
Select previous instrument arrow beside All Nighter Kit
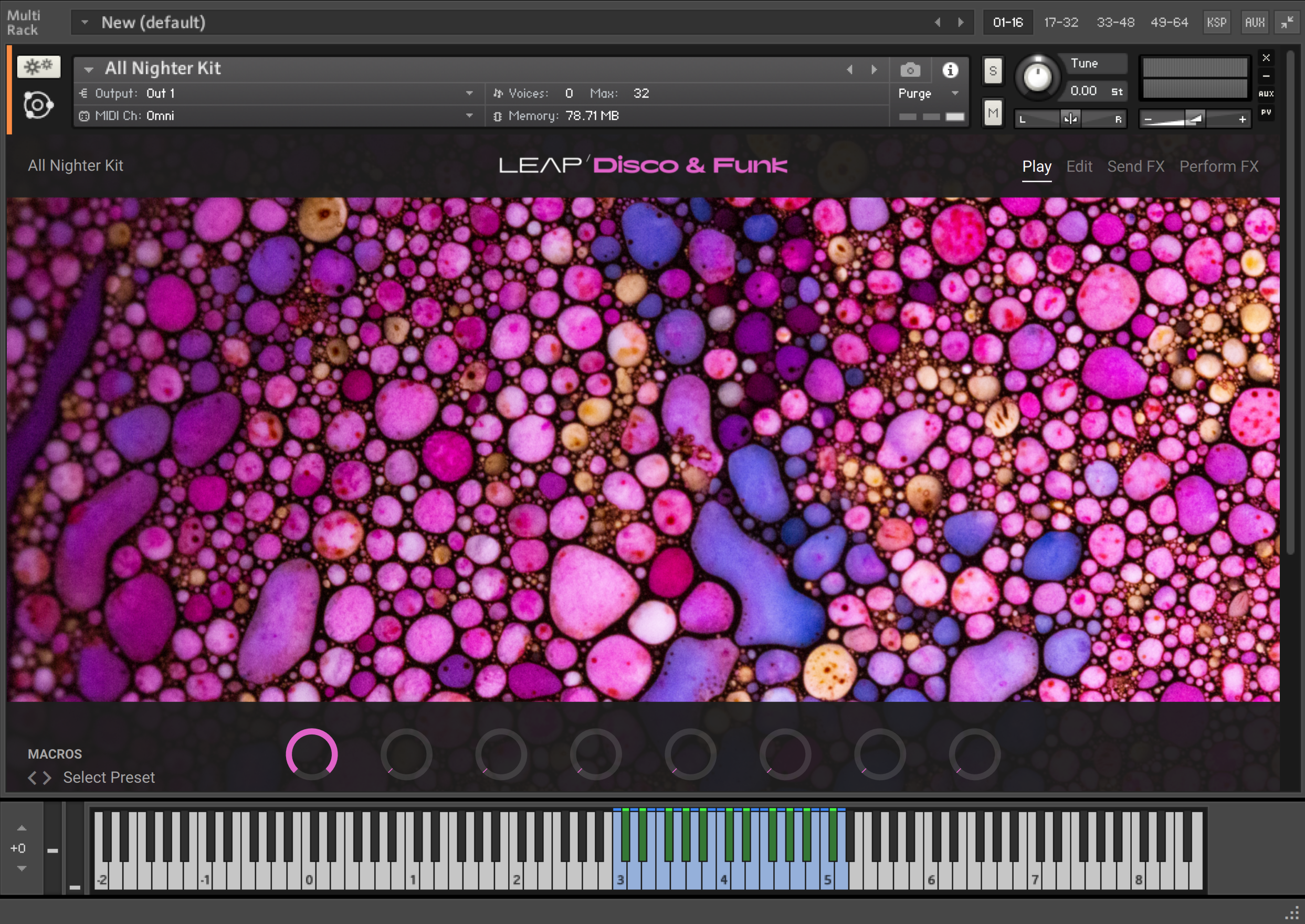[849, 69]
